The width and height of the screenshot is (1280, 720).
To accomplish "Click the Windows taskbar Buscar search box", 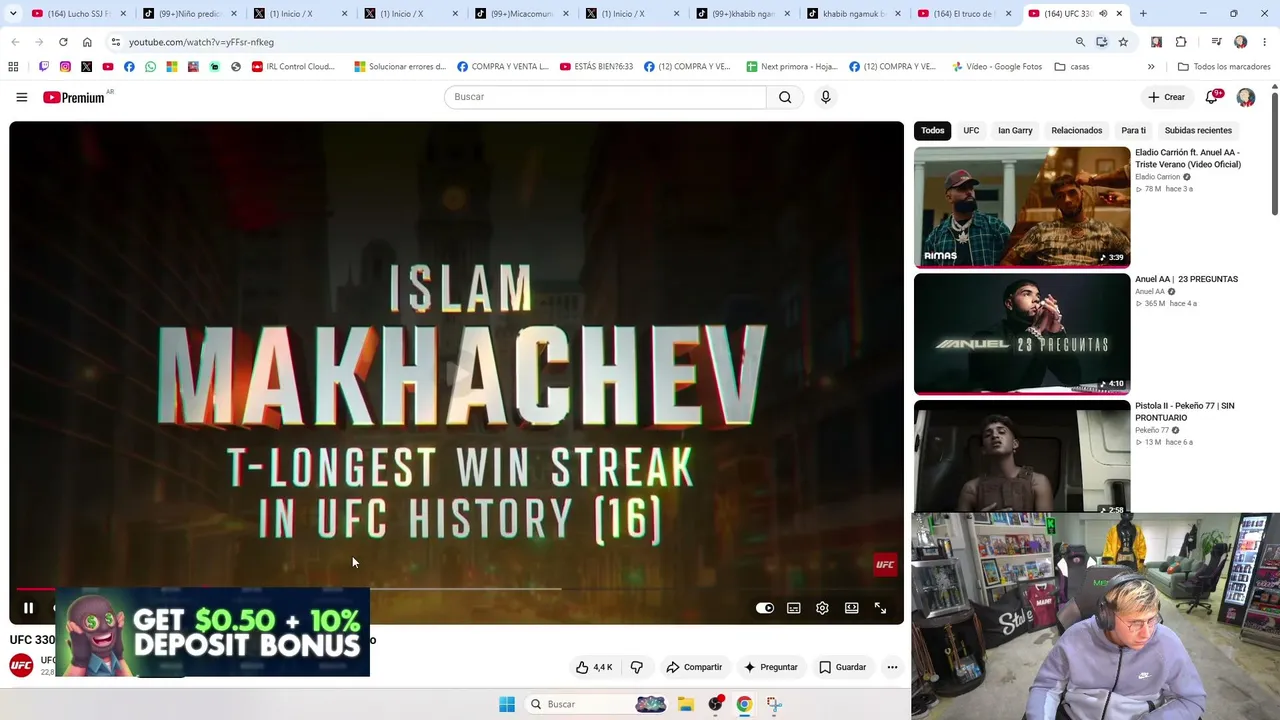I will pyautogui.click(x=596, y=704).
